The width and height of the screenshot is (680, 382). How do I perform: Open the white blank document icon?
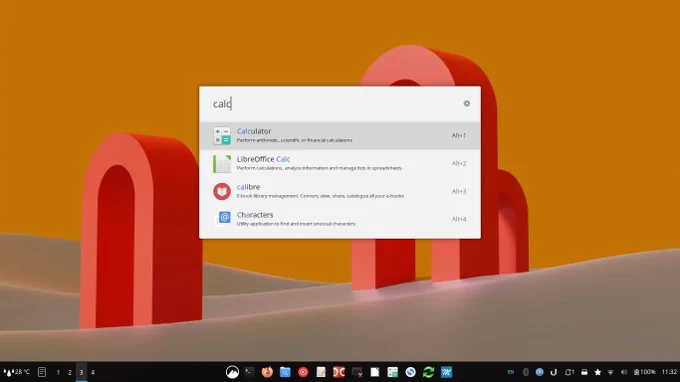pyautogui.click(x=375, y=372)
